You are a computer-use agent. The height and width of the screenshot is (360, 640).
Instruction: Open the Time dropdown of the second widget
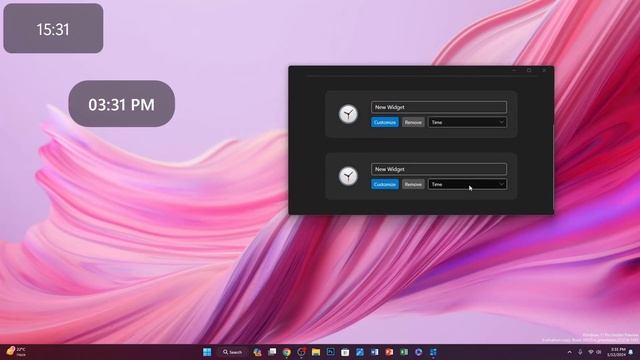point(467,184)
